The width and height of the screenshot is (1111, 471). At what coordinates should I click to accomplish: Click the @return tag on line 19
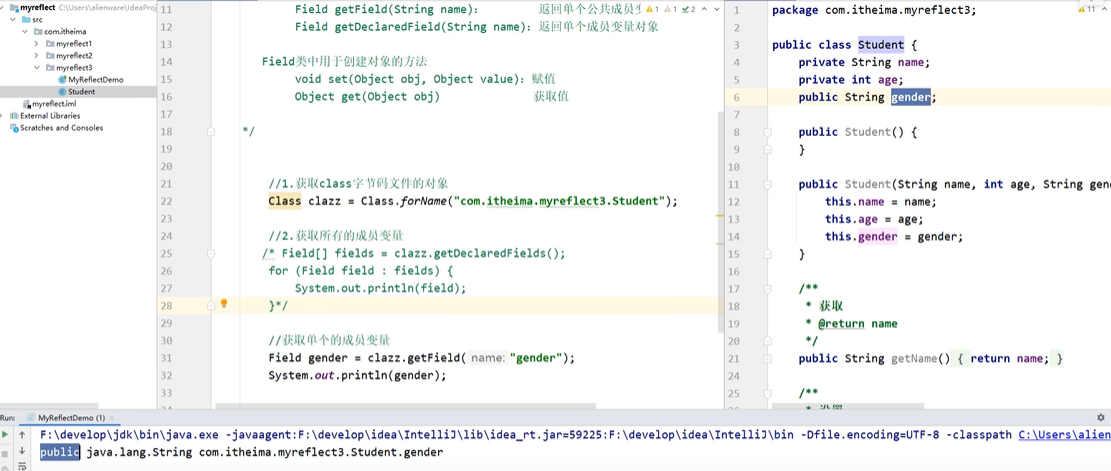[842, 323]
